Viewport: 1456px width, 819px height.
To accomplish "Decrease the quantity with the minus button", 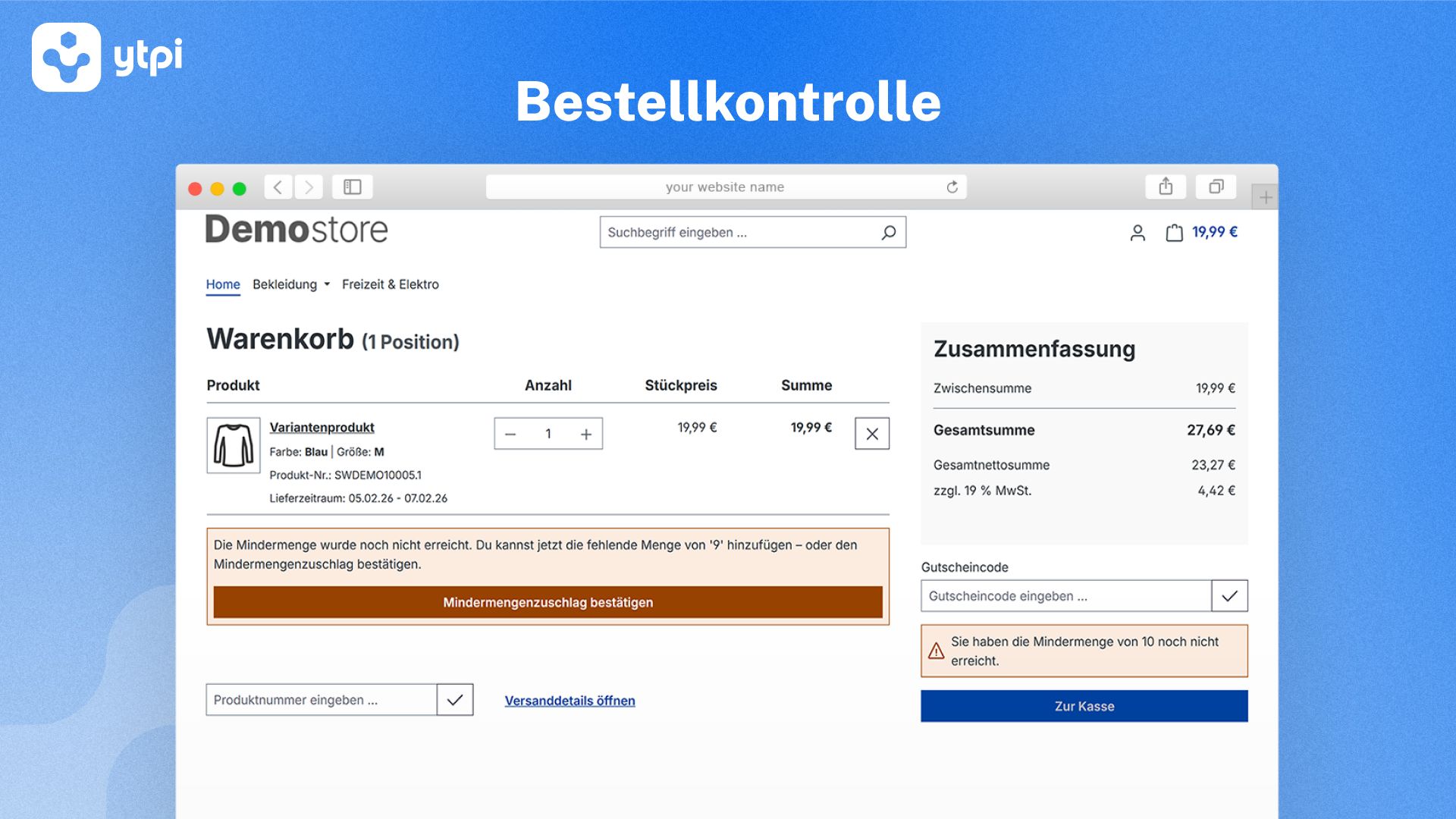I will tap(510, 435).
